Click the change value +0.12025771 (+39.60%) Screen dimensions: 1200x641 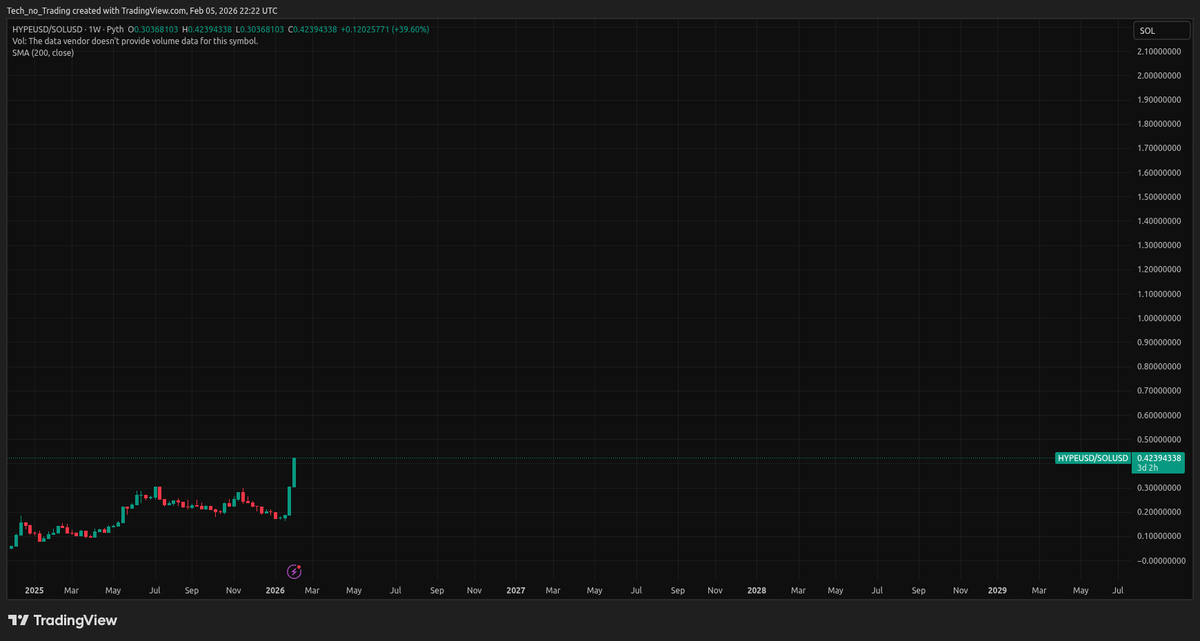click(x=385, y=29)
